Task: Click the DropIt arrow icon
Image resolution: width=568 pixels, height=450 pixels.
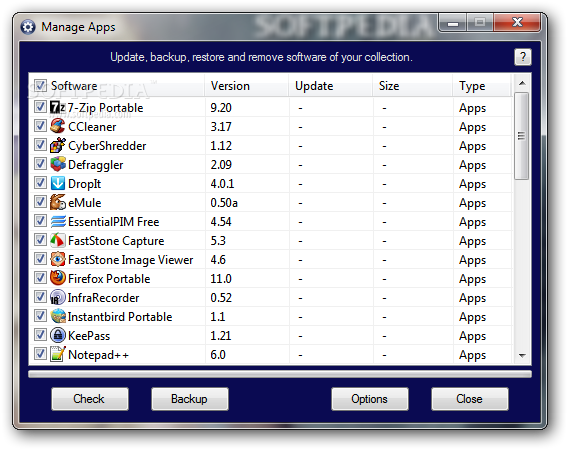Action: coord(58,183)
